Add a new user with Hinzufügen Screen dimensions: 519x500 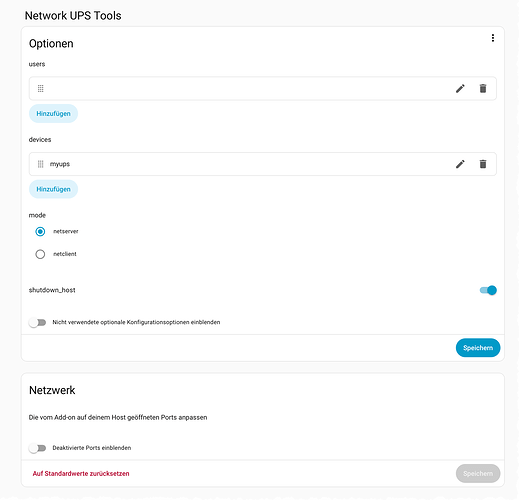53,114
